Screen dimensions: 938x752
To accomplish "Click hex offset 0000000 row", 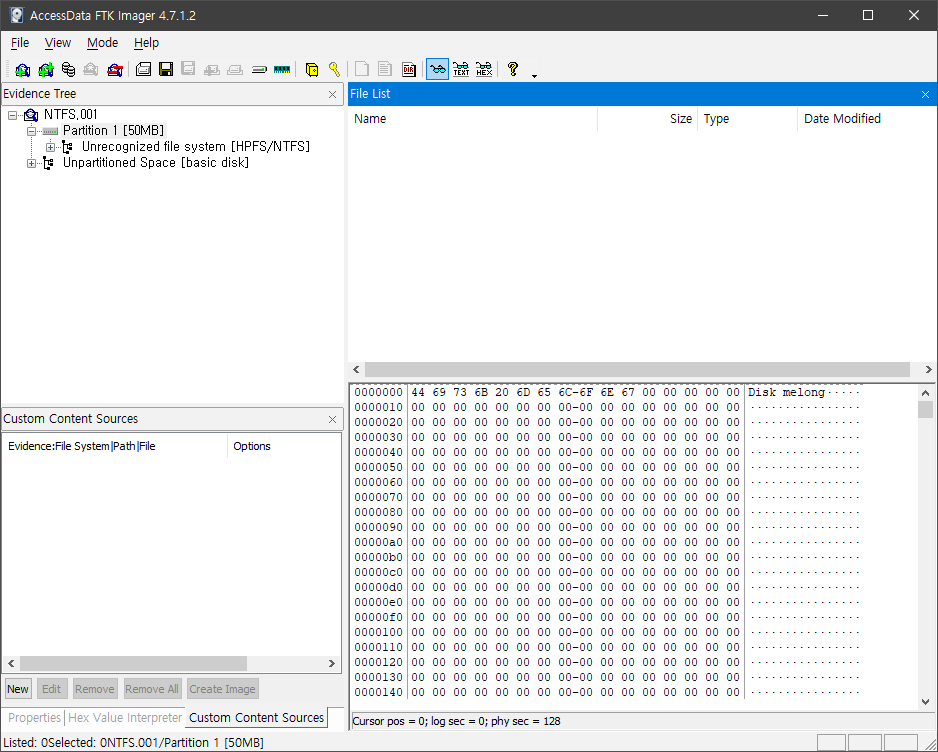I will (607, 392).
